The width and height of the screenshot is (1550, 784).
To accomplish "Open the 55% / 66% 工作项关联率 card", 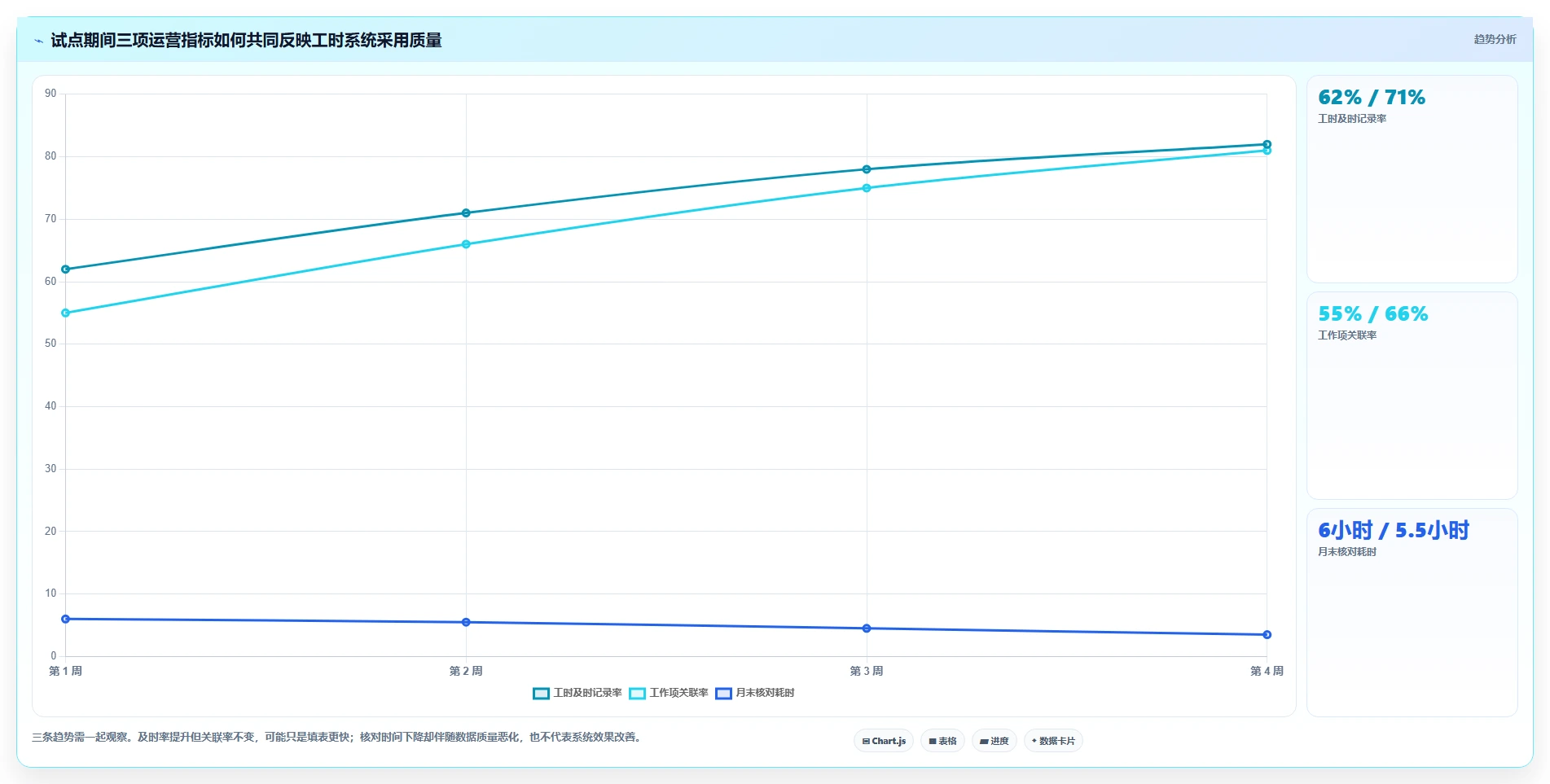I will tap(1412, 396).
